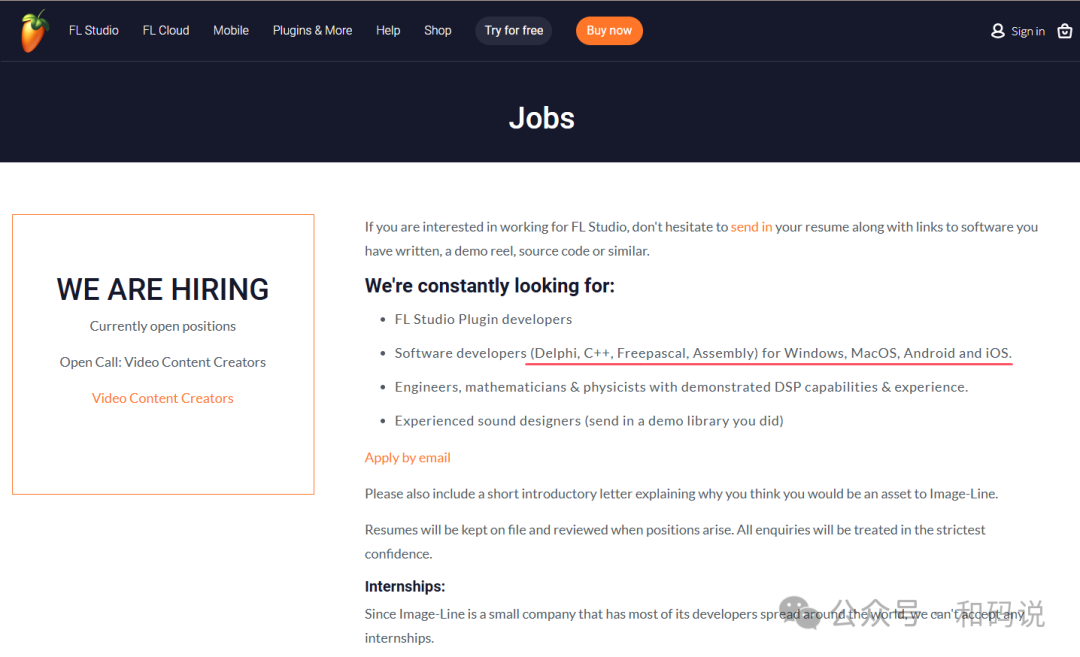Viewport: 1080px width, 657px height.
Task: Click the user account icon
Action: (997, 31)
